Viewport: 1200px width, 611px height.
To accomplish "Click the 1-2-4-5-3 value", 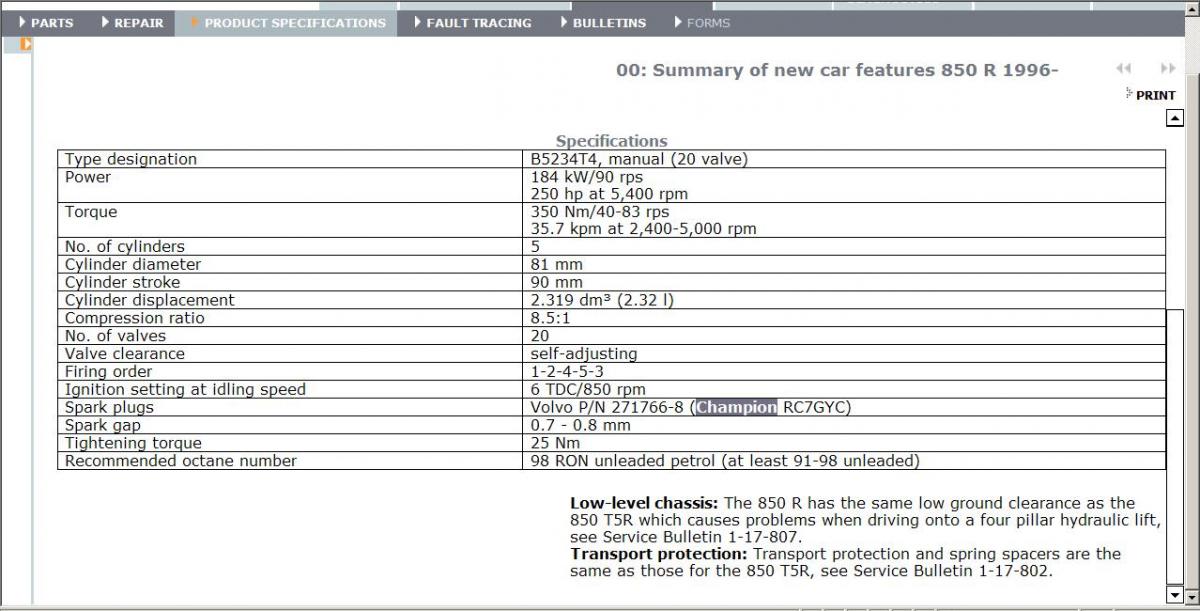I will pyautogui.click(x=567, y=371).
